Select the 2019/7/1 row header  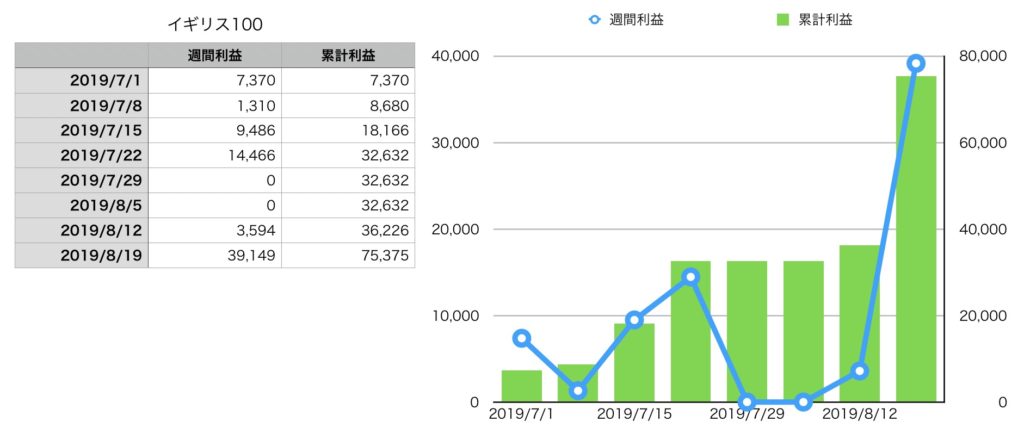click(82, 80)
